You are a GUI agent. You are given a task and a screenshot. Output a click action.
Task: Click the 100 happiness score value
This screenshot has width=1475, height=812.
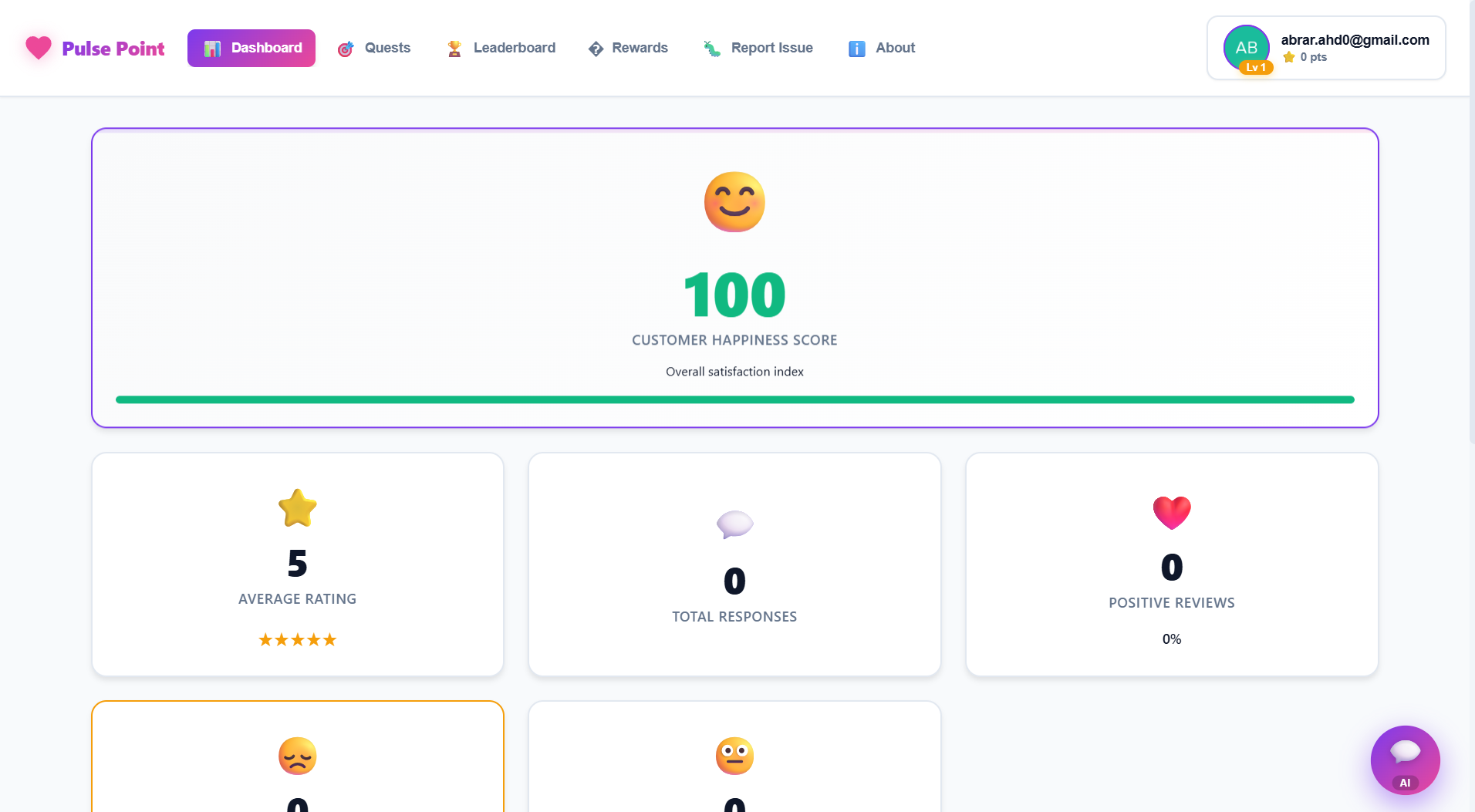pos(734,295)
